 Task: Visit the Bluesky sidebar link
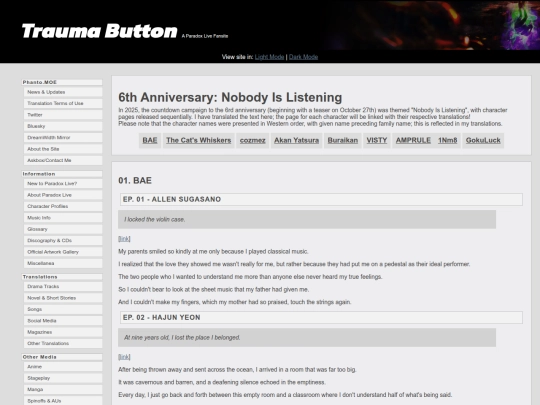63,126
